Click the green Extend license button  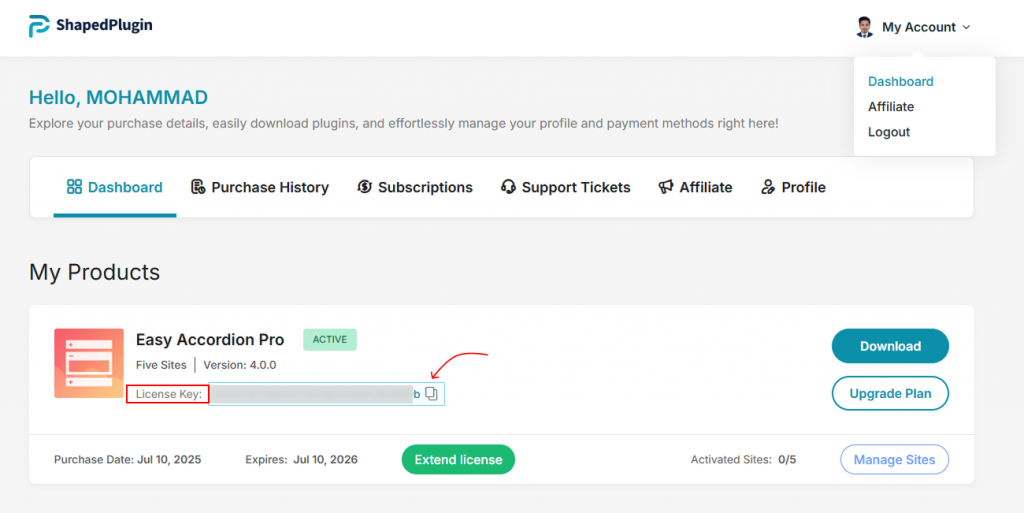click(458, 460)
